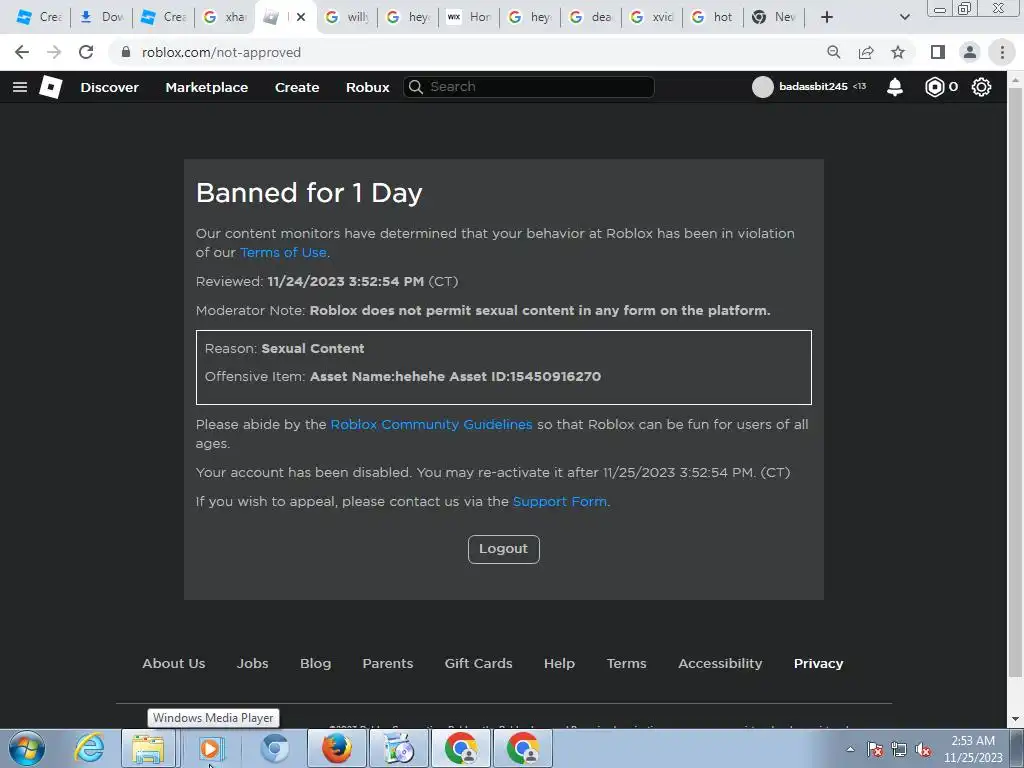Open the Create menu
The width and height of the screenshot is (1024, 768).
[x=297, y=87]
